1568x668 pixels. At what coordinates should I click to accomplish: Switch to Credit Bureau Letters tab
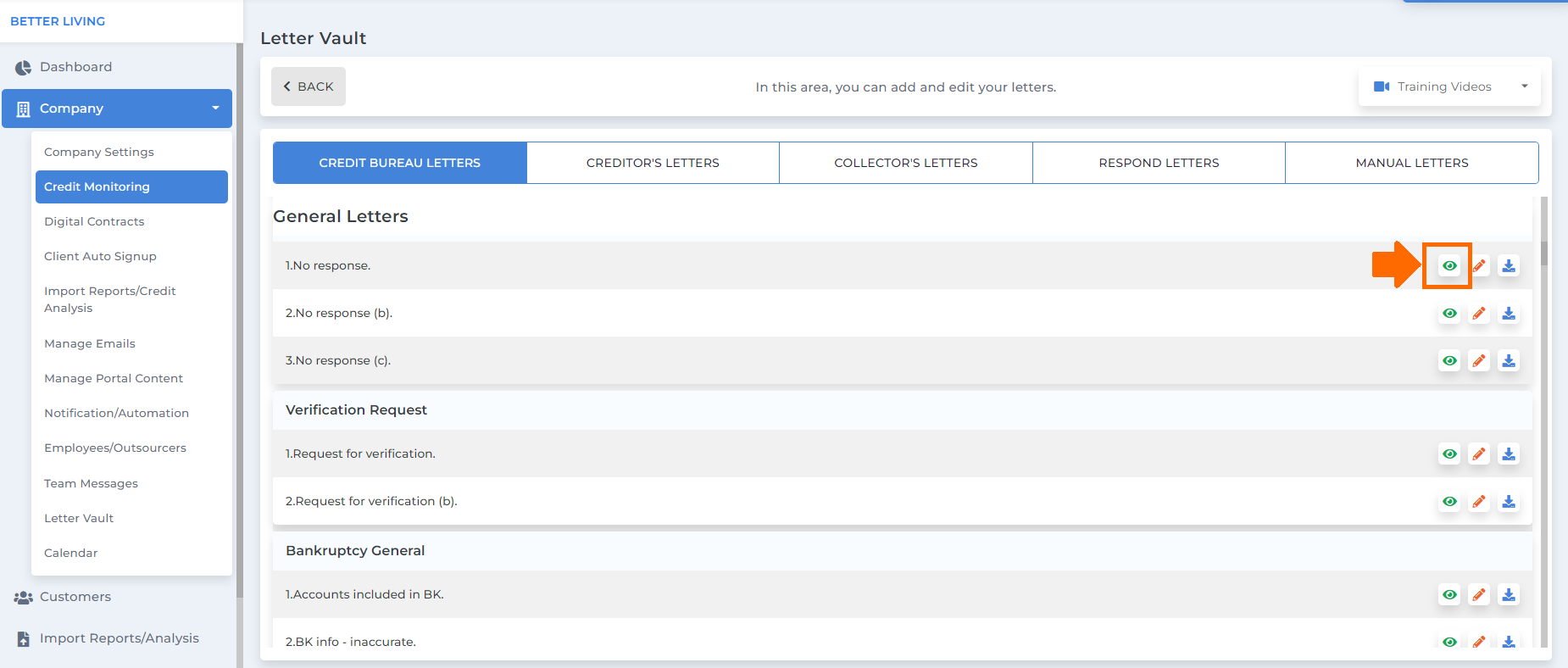click(x=400, y=163)
